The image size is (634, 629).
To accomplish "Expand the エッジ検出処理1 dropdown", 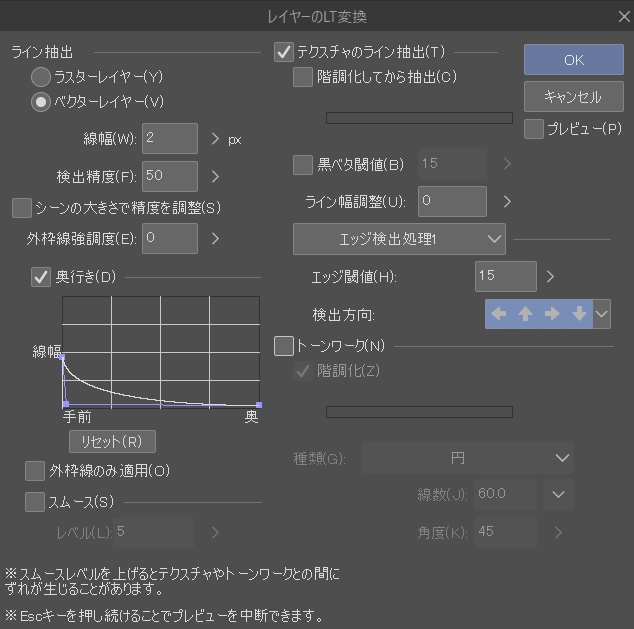I will click(x=399, y=239).
